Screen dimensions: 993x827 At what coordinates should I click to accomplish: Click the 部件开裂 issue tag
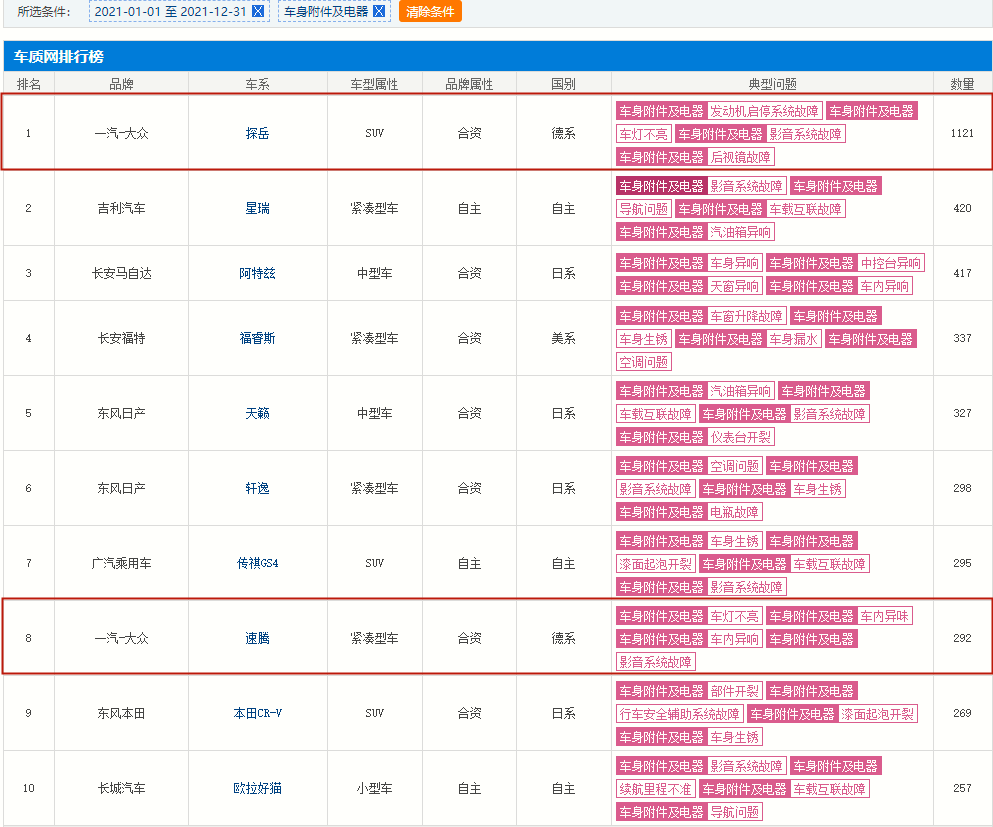(734, 691)
